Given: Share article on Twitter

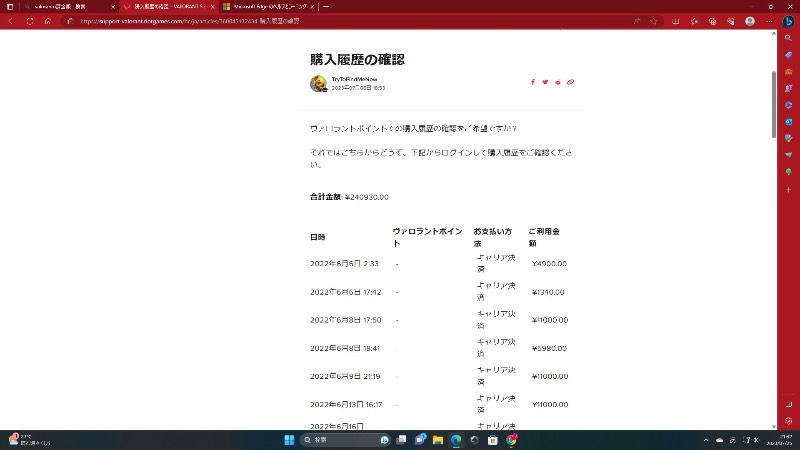Looking at the screenshot, I should [x=545, y=82].
